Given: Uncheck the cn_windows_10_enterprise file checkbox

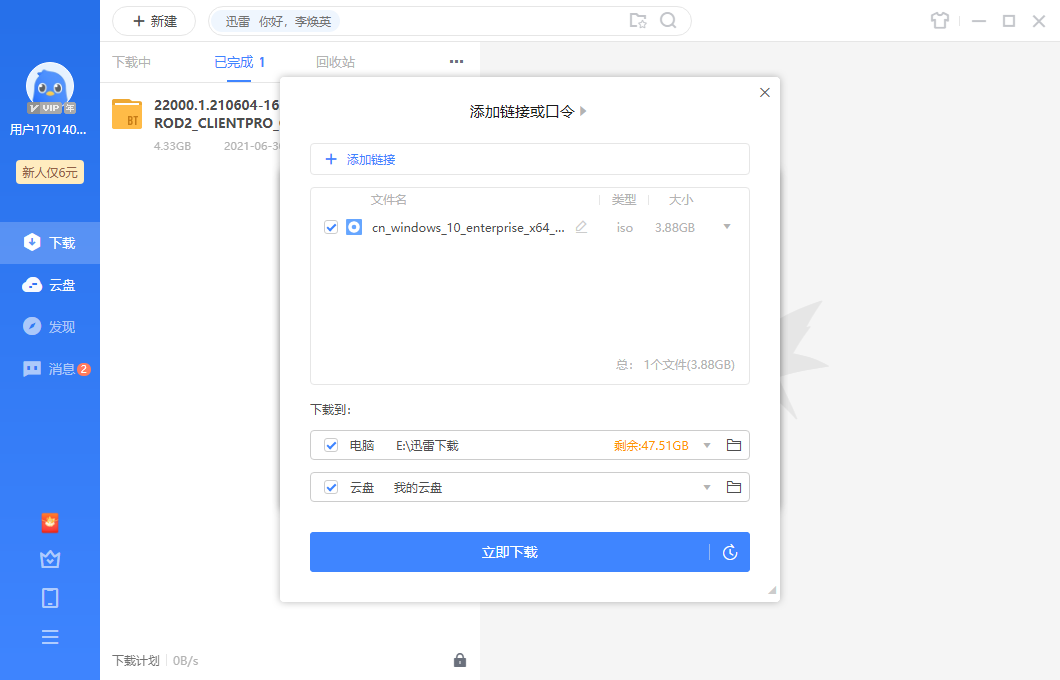Looking at the screenshot, I should point(331,227).
